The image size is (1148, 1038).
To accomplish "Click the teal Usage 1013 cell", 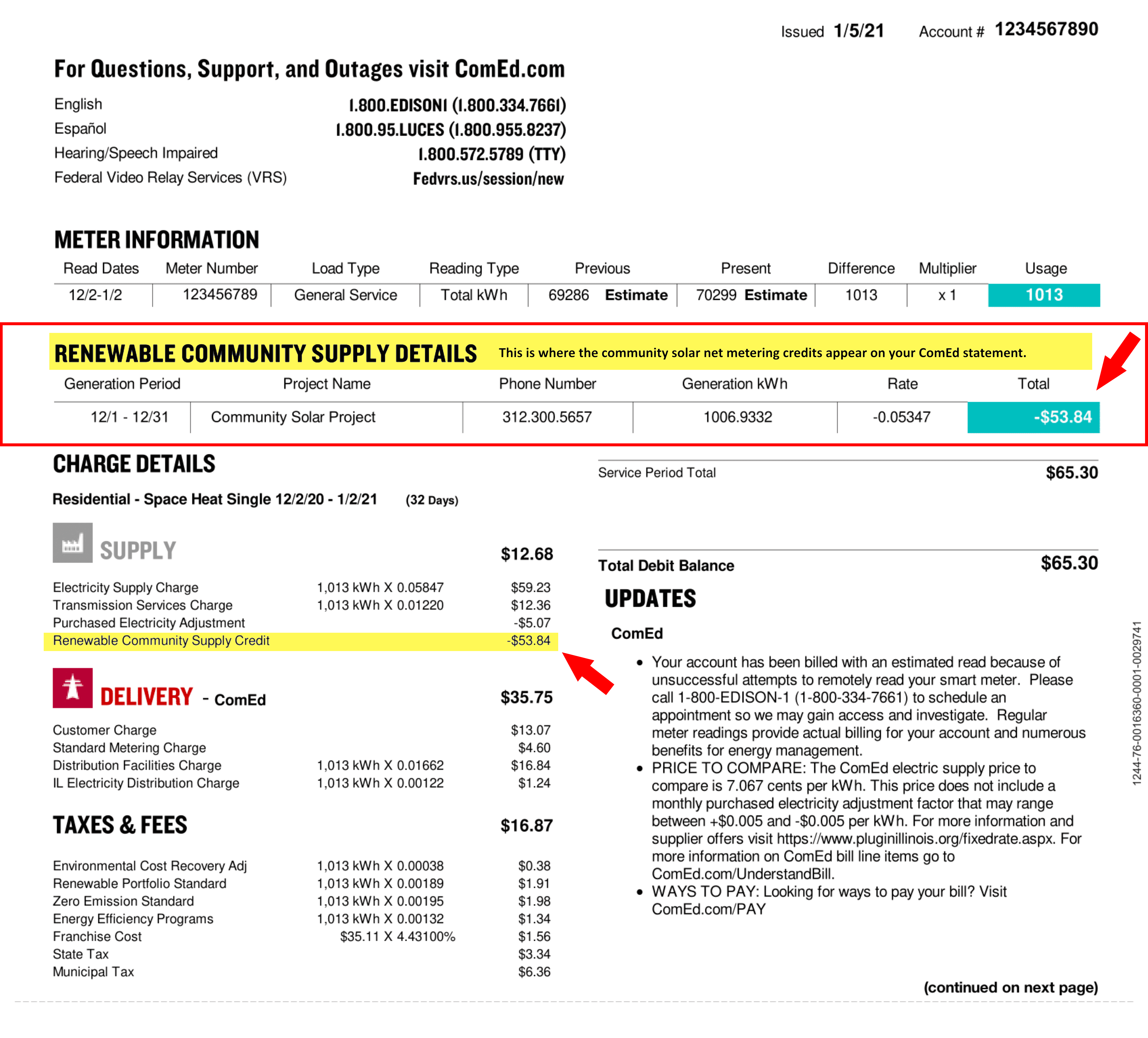I will 1044,295.
